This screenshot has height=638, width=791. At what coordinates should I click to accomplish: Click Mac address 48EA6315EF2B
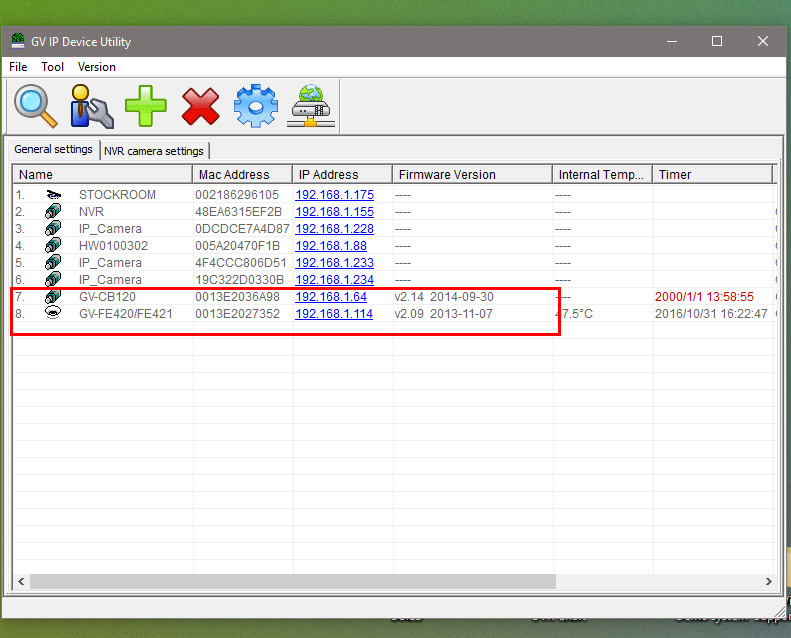click(238, 212)
